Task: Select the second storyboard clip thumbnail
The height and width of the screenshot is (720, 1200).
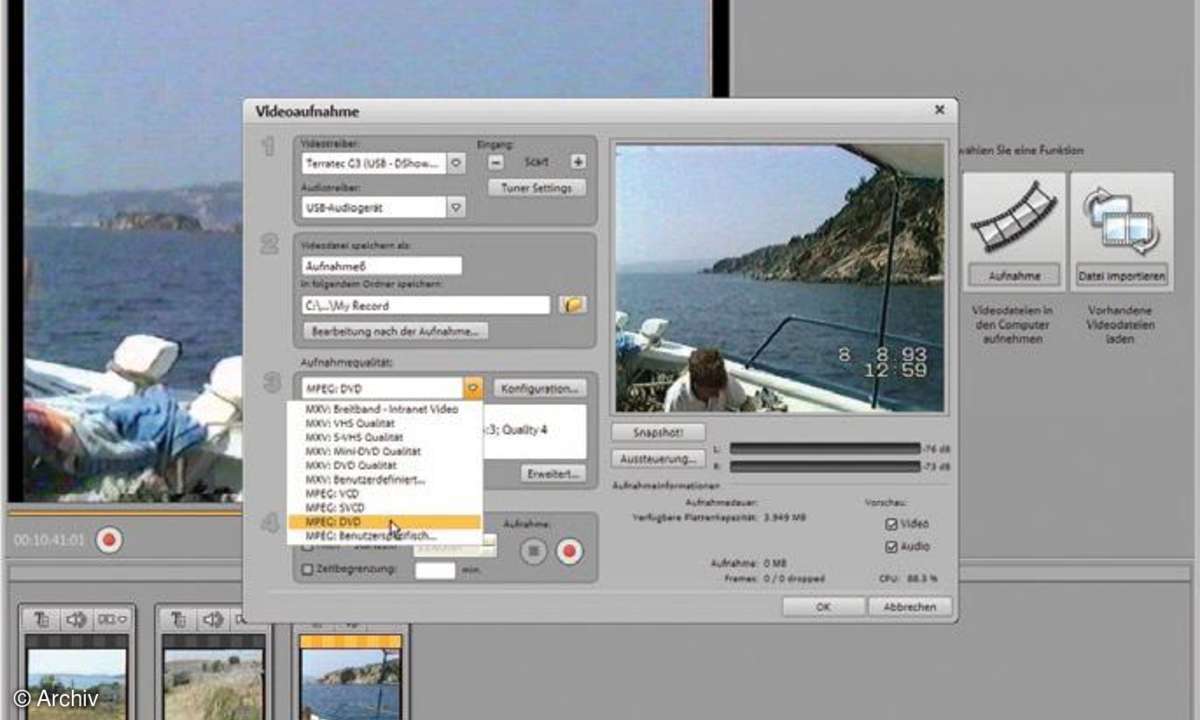Action: 213,682
